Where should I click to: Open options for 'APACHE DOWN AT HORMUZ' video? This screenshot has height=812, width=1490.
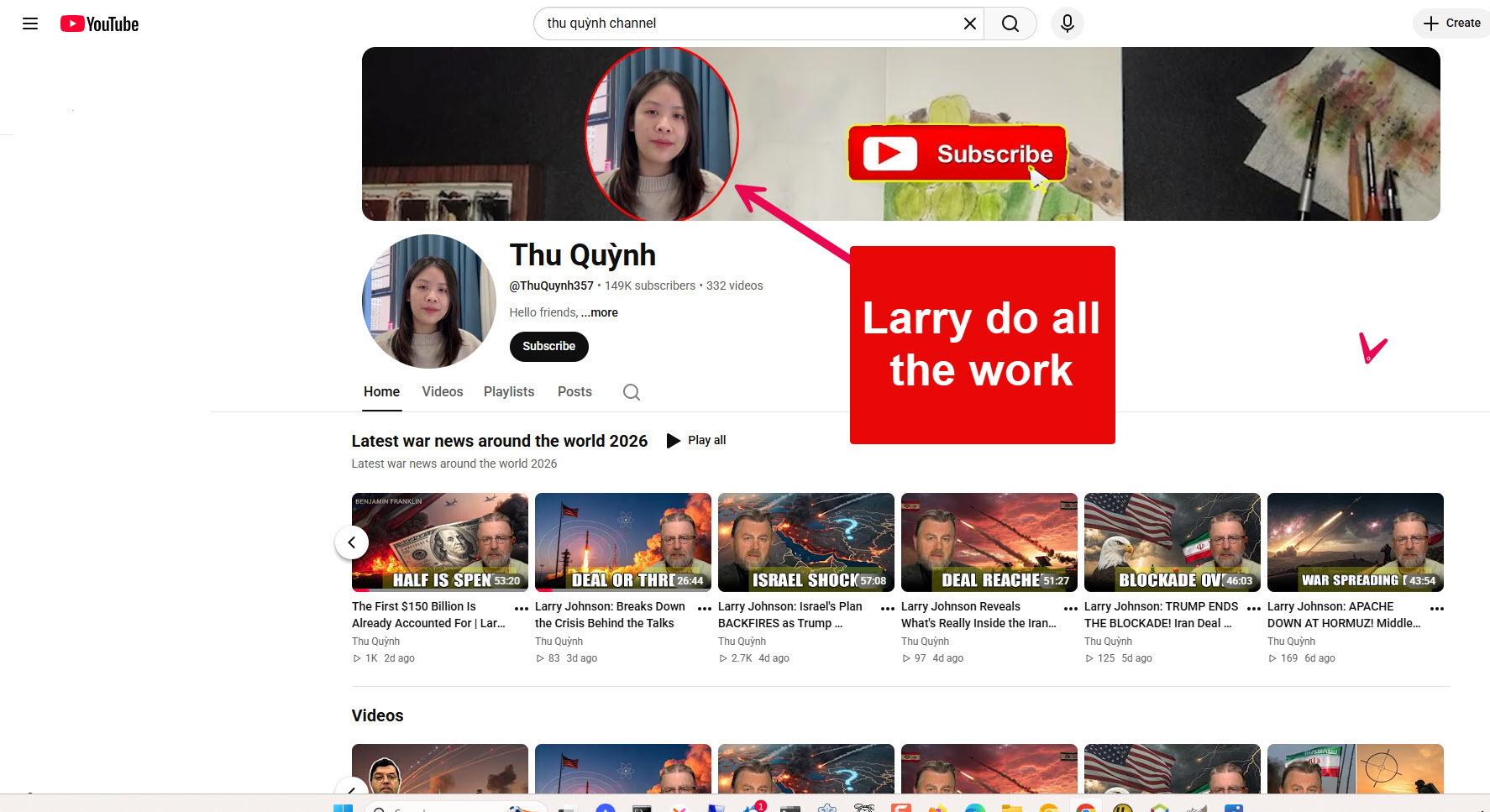[1437, 608]
